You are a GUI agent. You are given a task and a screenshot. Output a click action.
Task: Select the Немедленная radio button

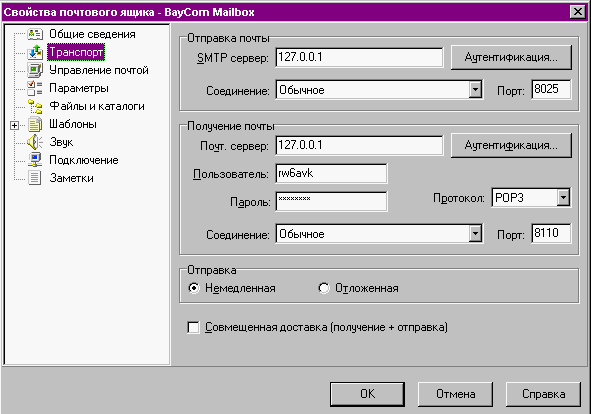click(x=194, y=288)
